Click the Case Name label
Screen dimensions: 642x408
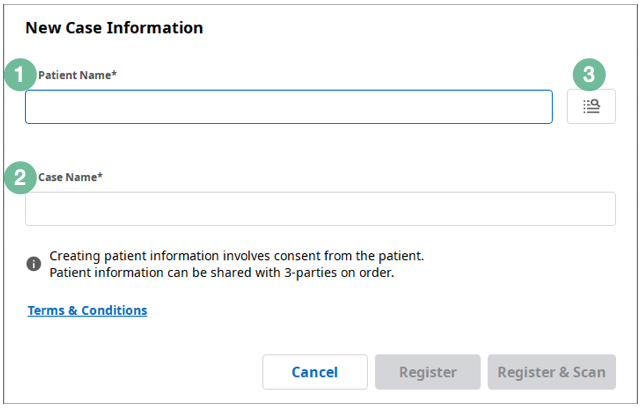(x=70, y=177)
